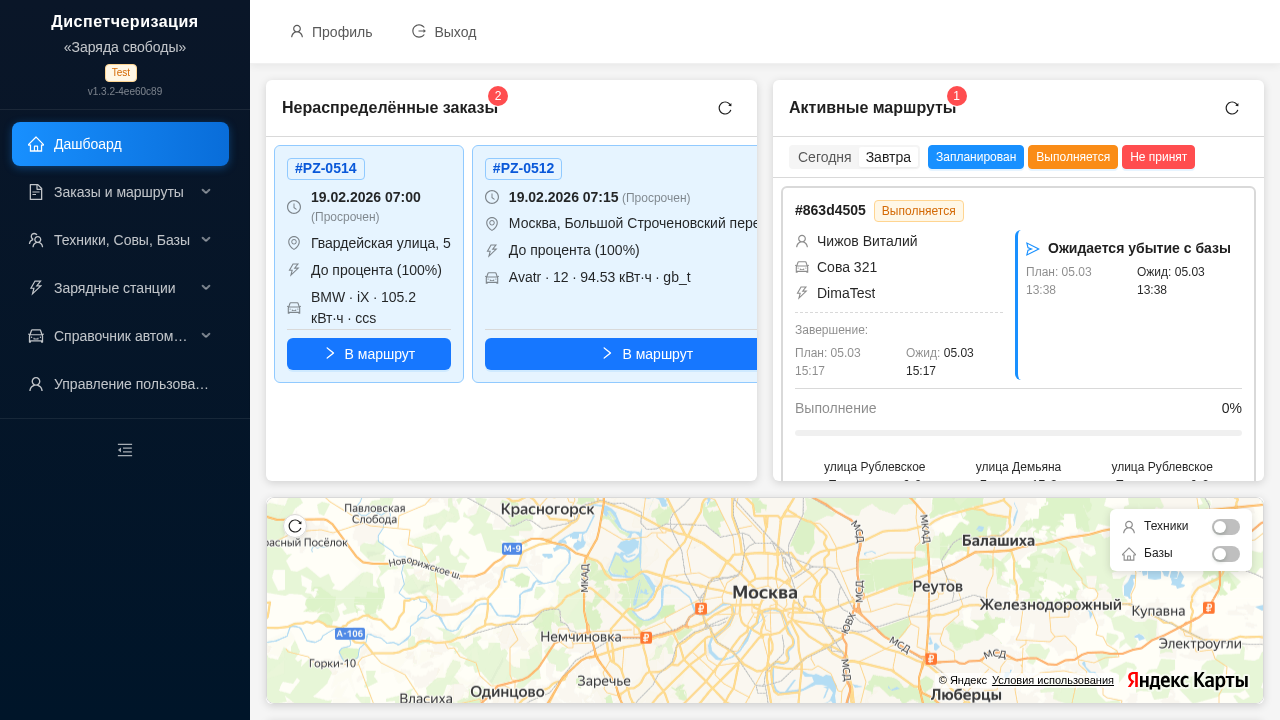Expand the Зарядные станции menu
The image size is (1280, 720).
(x=206, y=288)
